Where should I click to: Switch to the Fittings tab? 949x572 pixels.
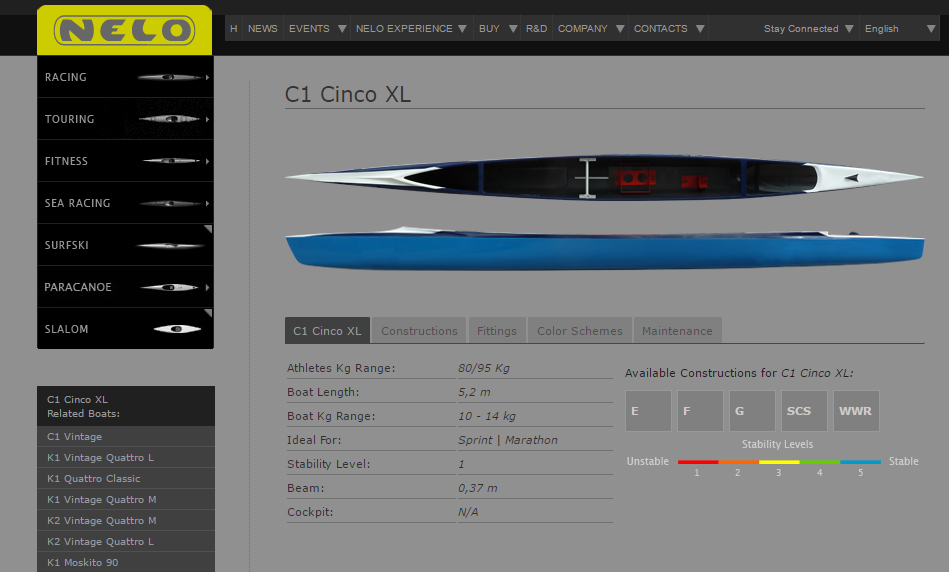pyautogui.click(x=497, y=330)
